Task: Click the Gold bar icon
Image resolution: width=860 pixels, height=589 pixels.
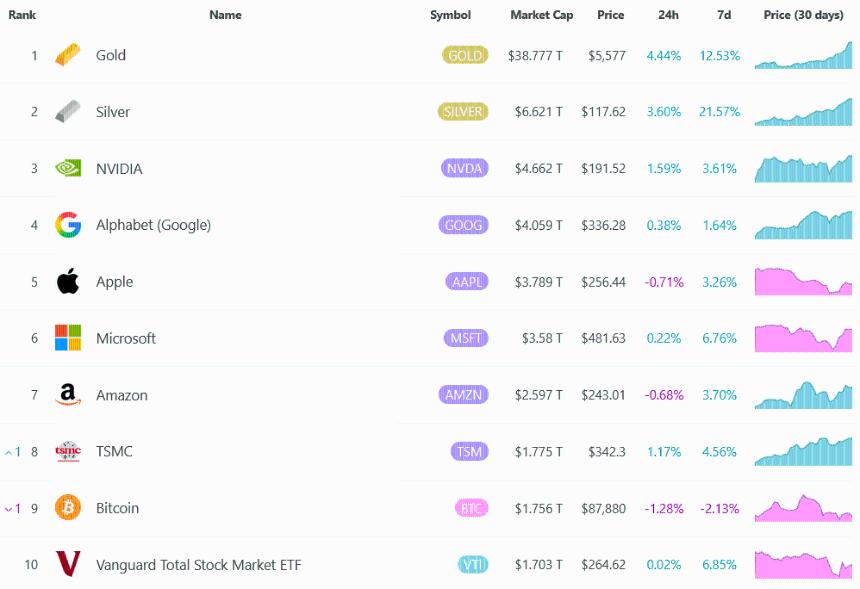Action: tap(68, 55)
